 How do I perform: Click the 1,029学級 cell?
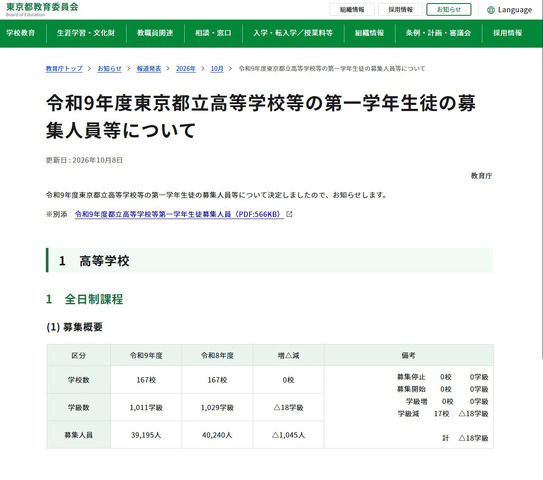coord(217,408)
